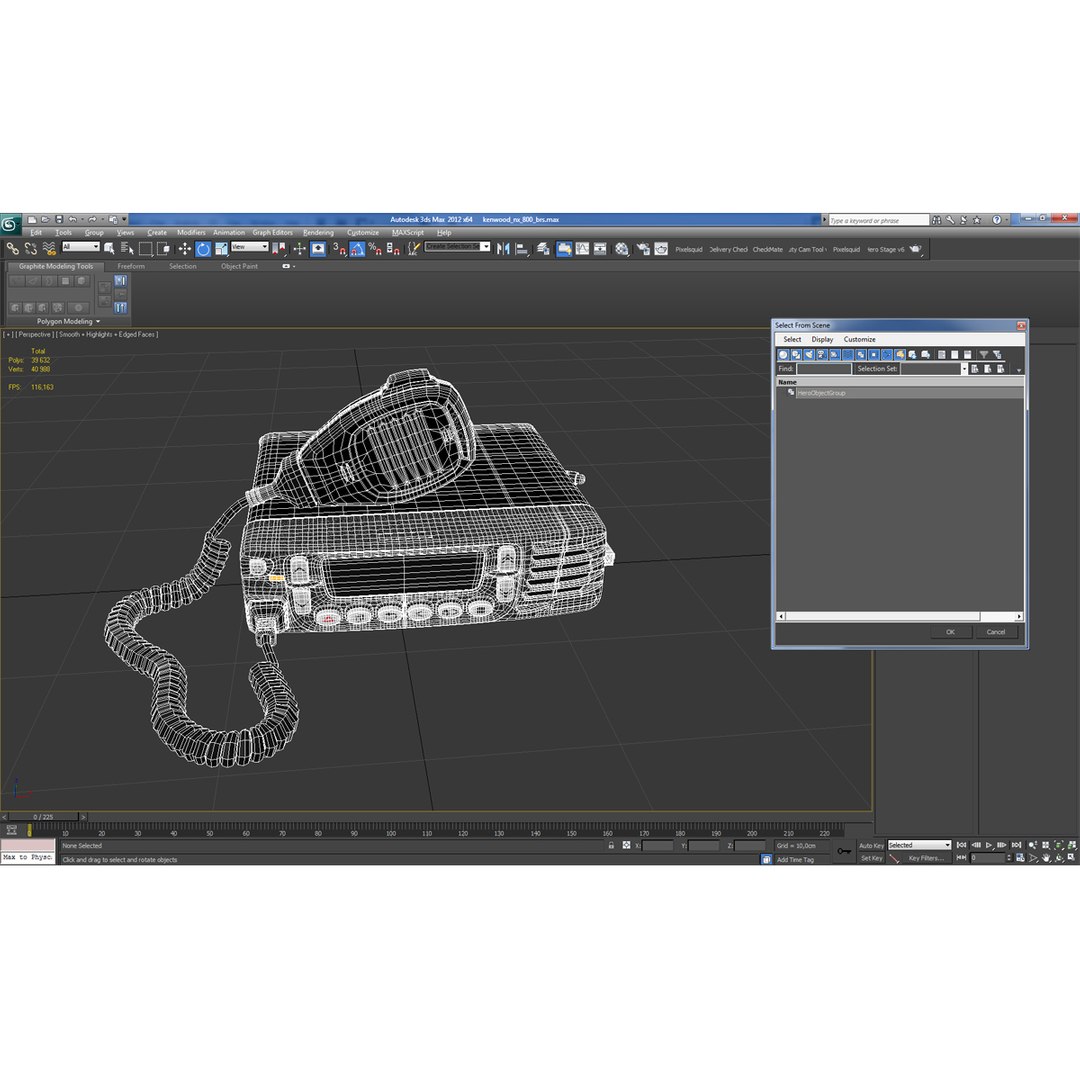Viewport: 1080px width, 1080px height.
Task: Open the Modifiers menu
Action: (x=191, y=233)
